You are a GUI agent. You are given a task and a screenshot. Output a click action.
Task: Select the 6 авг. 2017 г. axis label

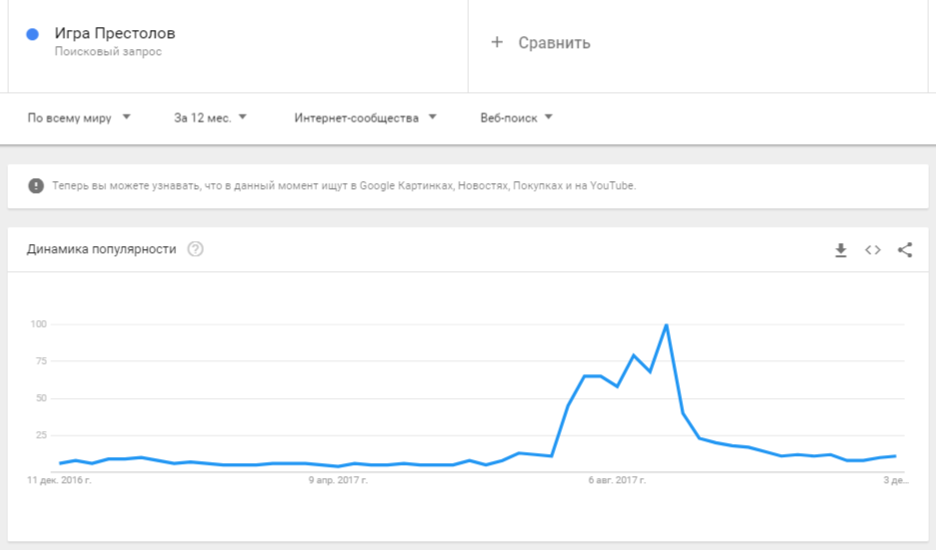[x=617, y=480]
